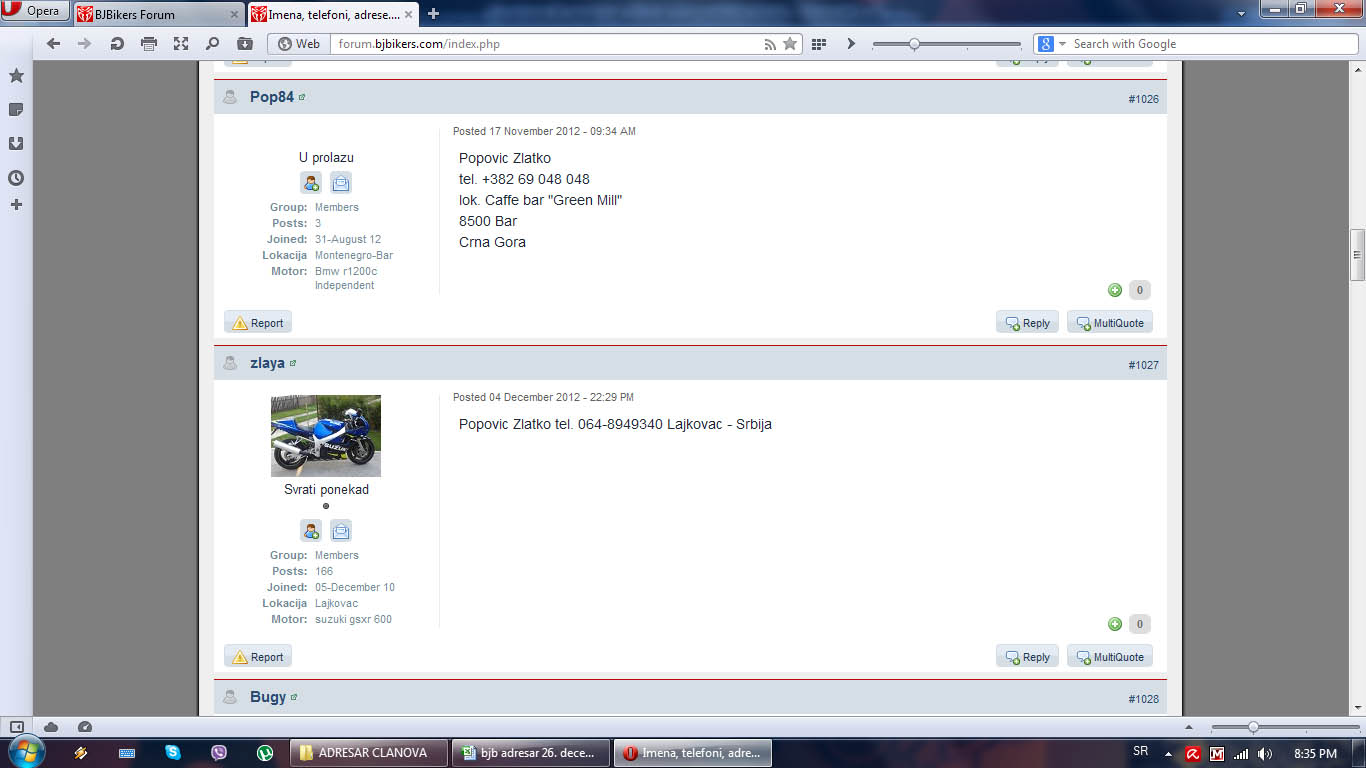The height and width of the screenshot is (768, 1366).
Task: Click Reply on Pop84's post
Action: tap(1027, 323)
